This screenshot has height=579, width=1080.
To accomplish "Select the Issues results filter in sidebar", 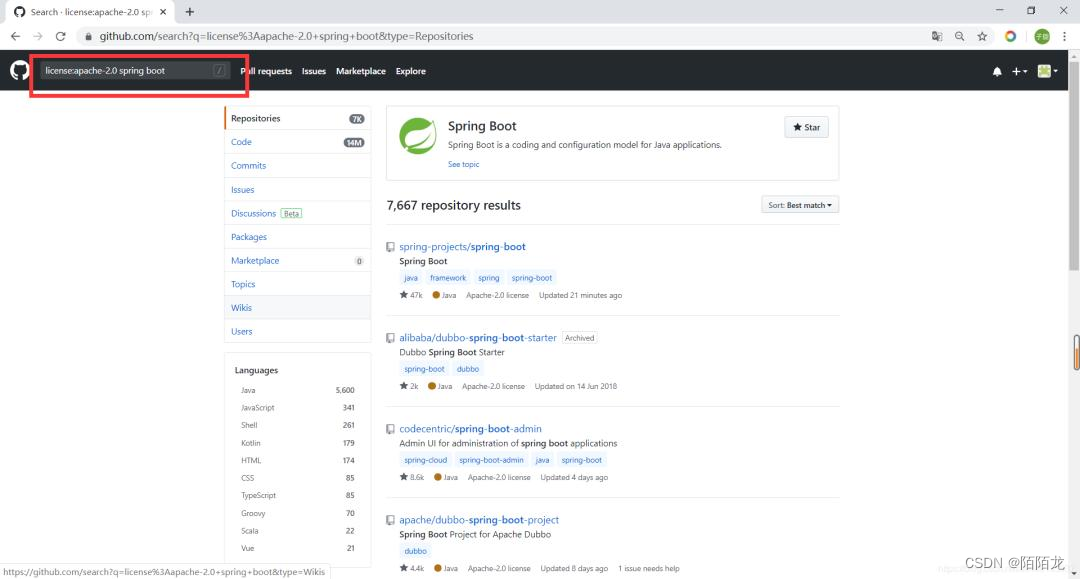I will [298, 189].
